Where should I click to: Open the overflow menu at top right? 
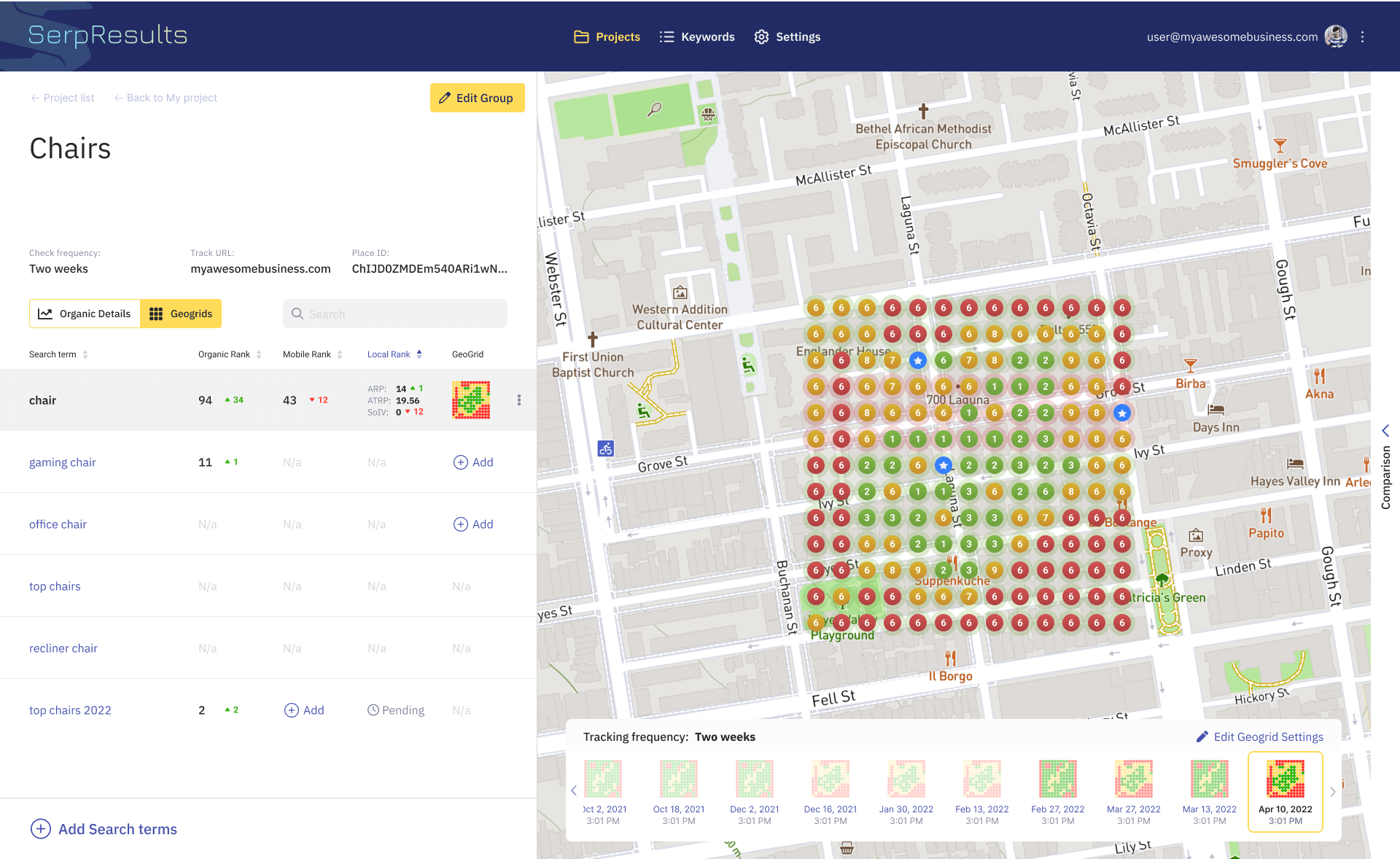(x=1362, y=36)
